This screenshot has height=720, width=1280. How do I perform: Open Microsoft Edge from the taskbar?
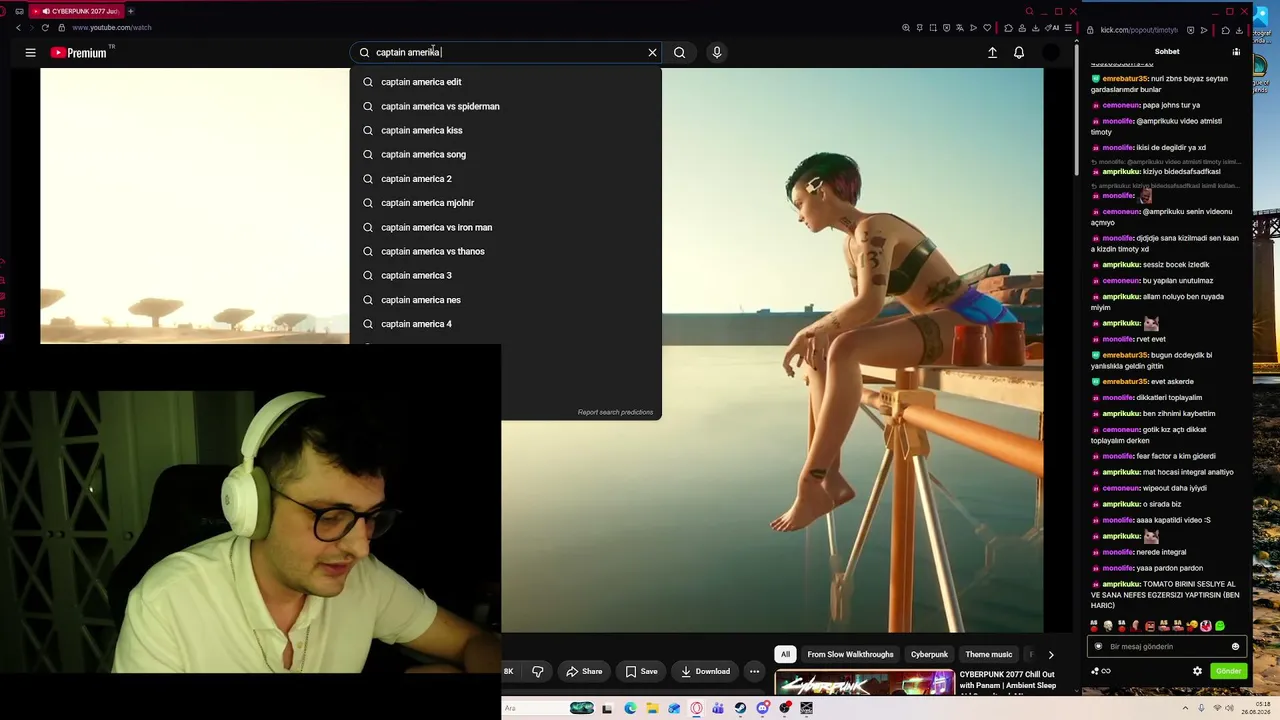click(630, 708)
